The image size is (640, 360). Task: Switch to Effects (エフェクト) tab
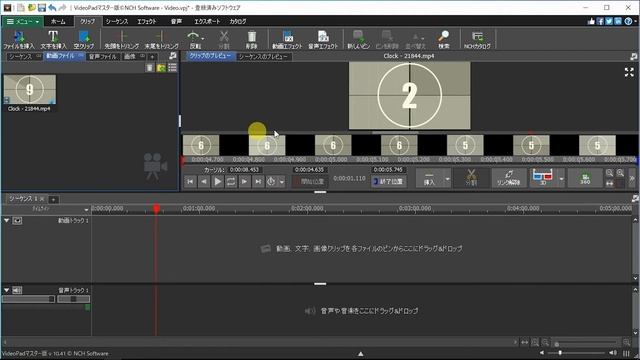147,21
